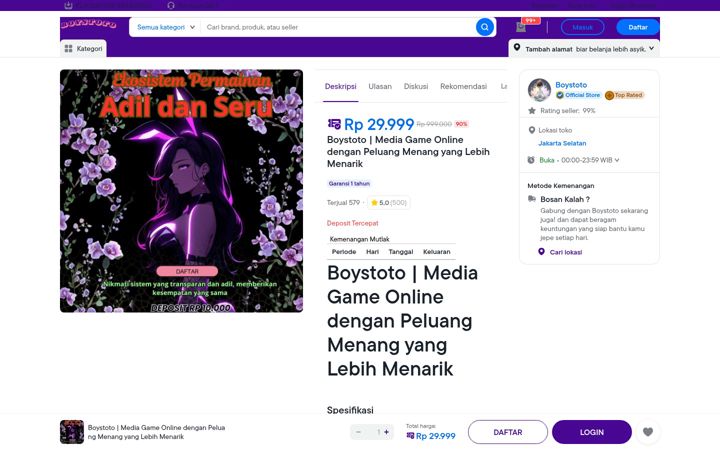This screenshot has height=450, width=720.
Task: Click the Keluaran column header
Action: pyautogui.click(x=436, y=252)
